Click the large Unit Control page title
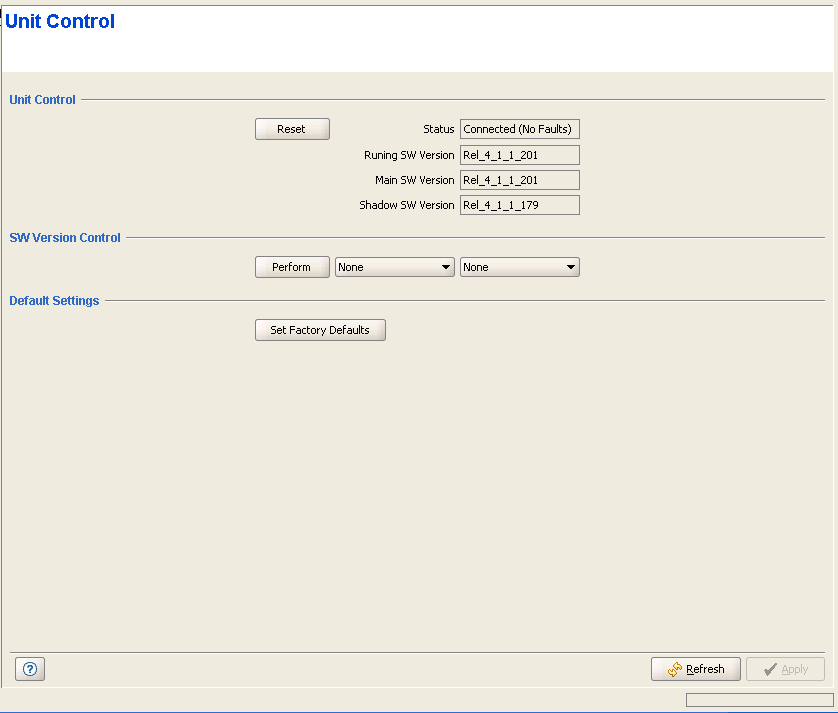The width and height of the screenshot is (838, 713). click(60, 21)
